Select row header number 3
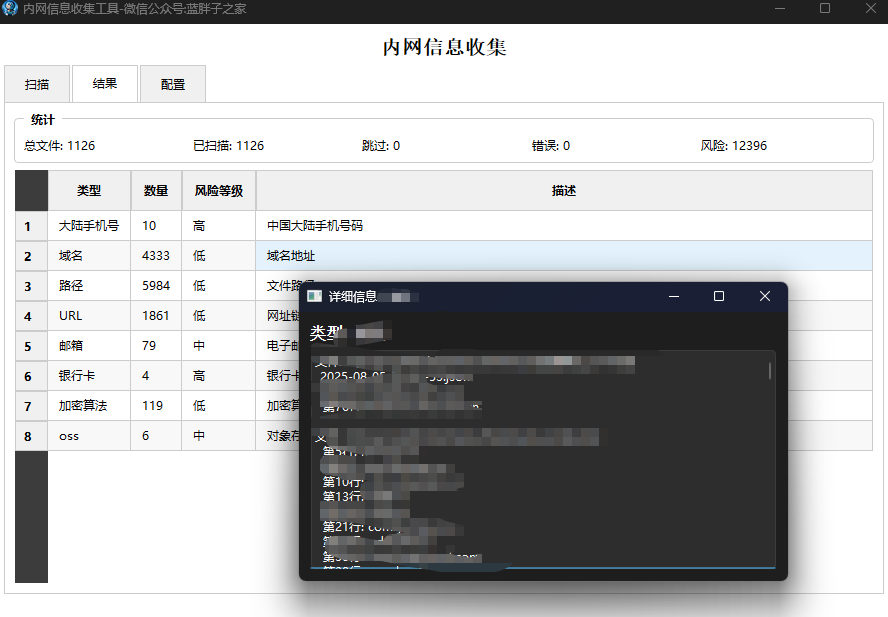Screen dimensions: 888x617 (x=31, y=286)
